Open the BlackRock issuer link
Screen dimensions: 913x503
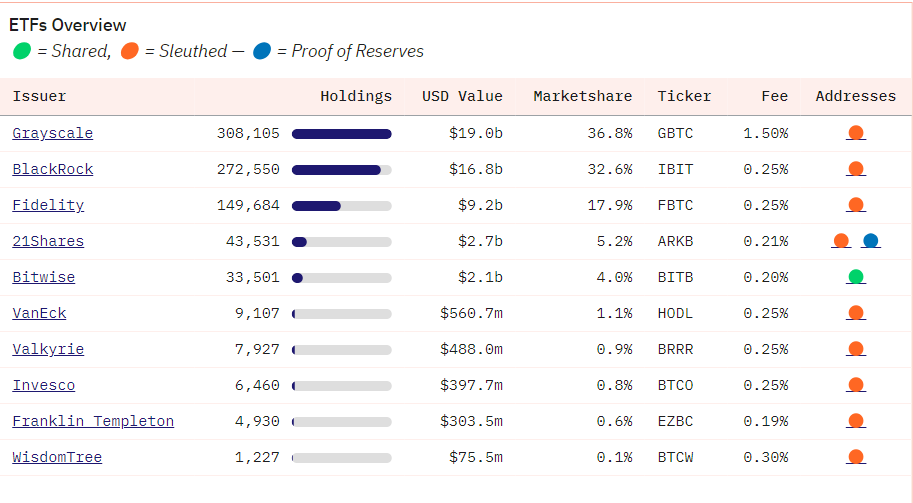[52, 169]
